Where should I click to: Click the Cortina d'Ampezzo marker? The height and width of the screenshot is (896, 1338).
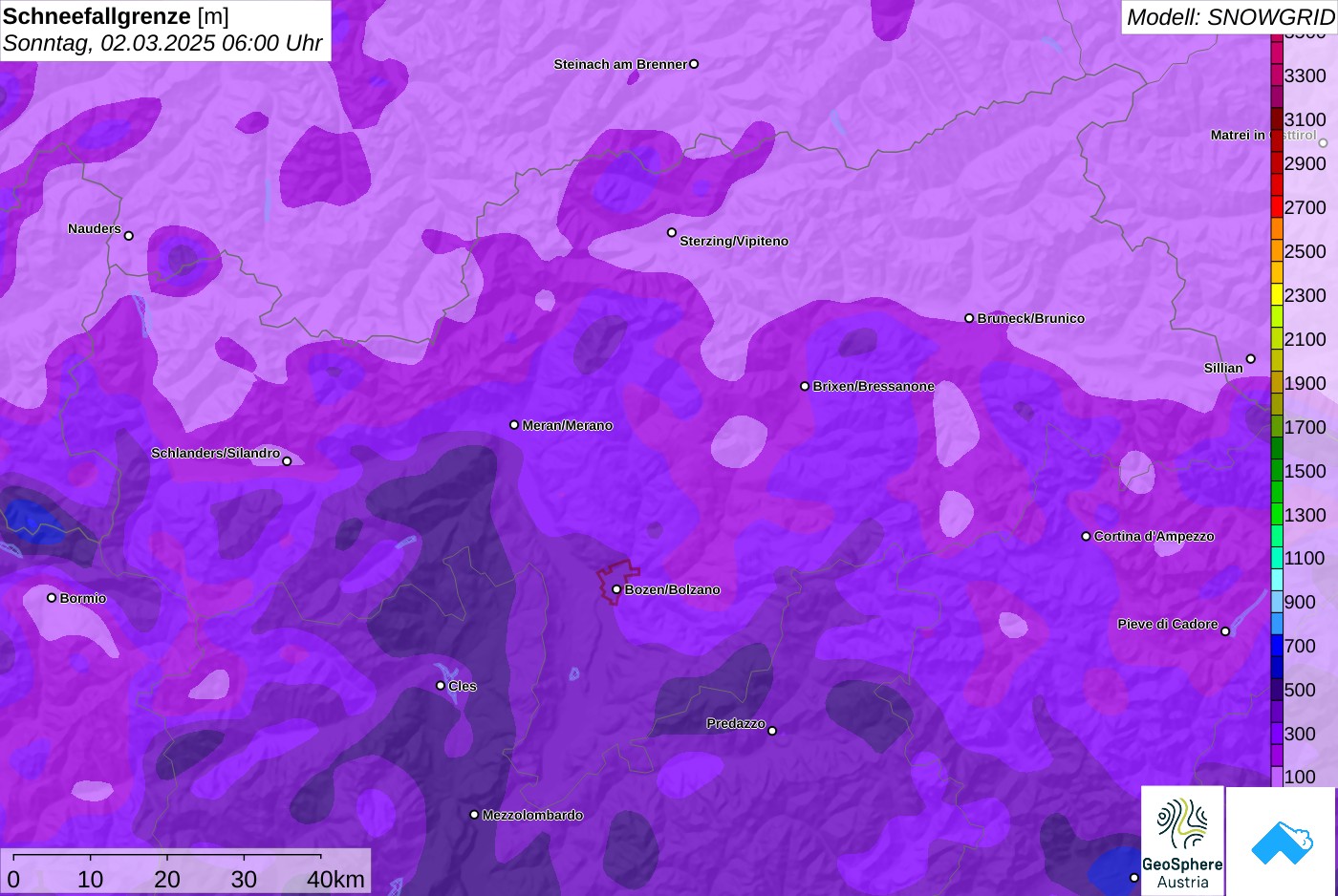1086,537
